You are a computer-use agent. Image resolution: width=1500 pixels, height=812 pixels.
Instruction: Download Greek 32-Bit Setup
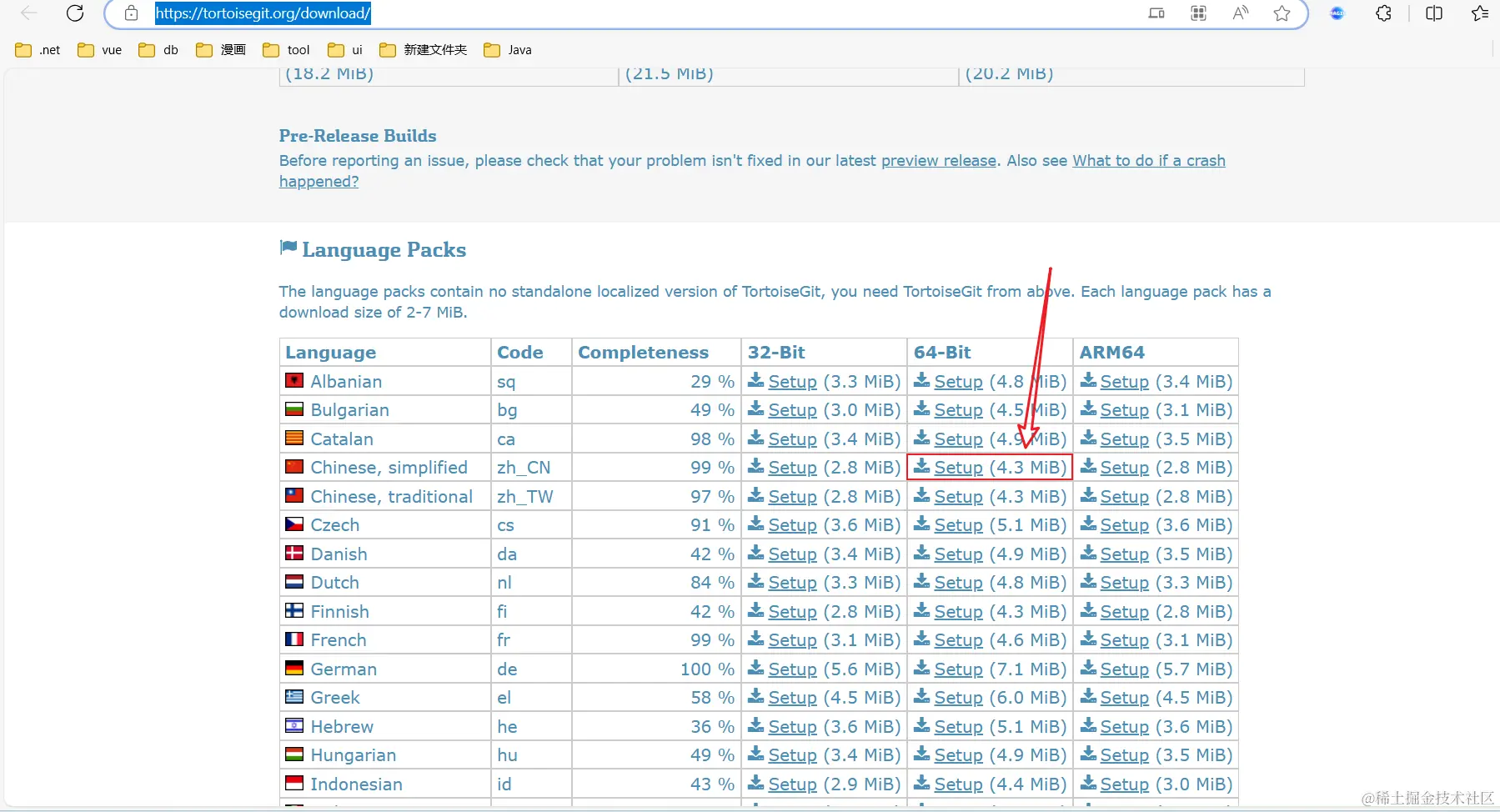pyautogui.click(x=793, y=698)
